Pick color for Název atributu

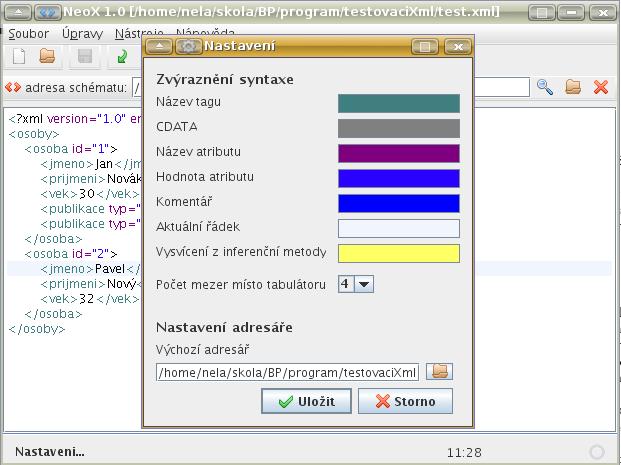pos(399,153)
